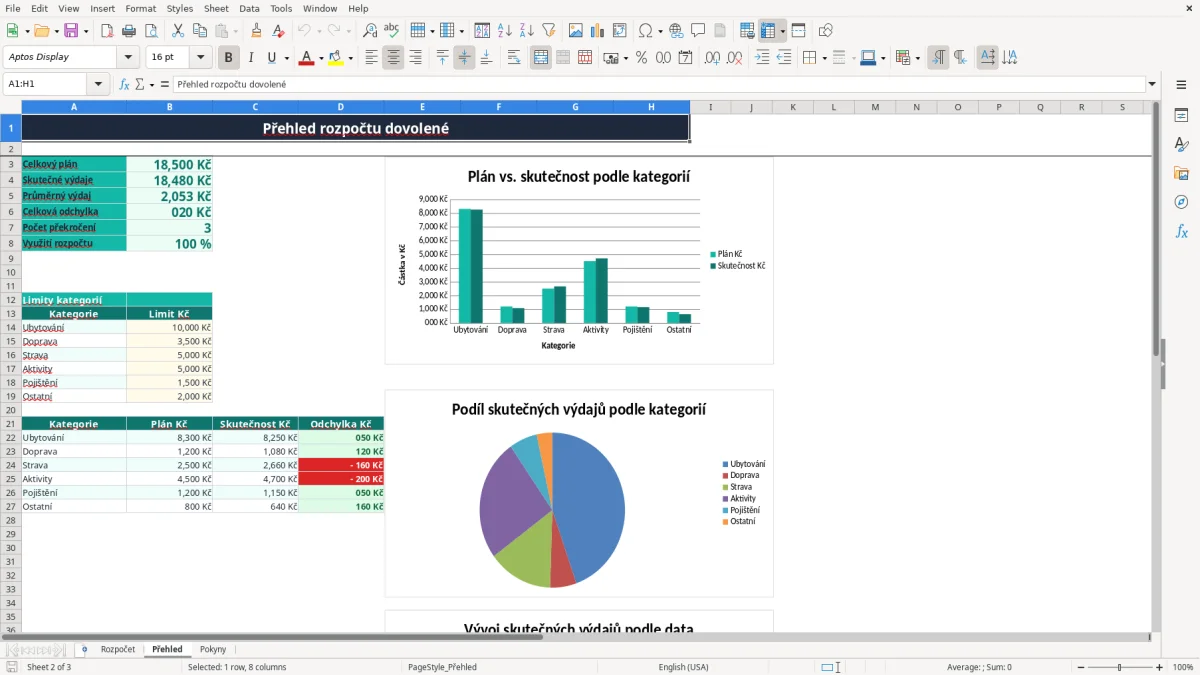This screenshot has width=1200, height=675.
Task: Open the font name dropdown
Action: pyautogui.click(x=127, y=58)
